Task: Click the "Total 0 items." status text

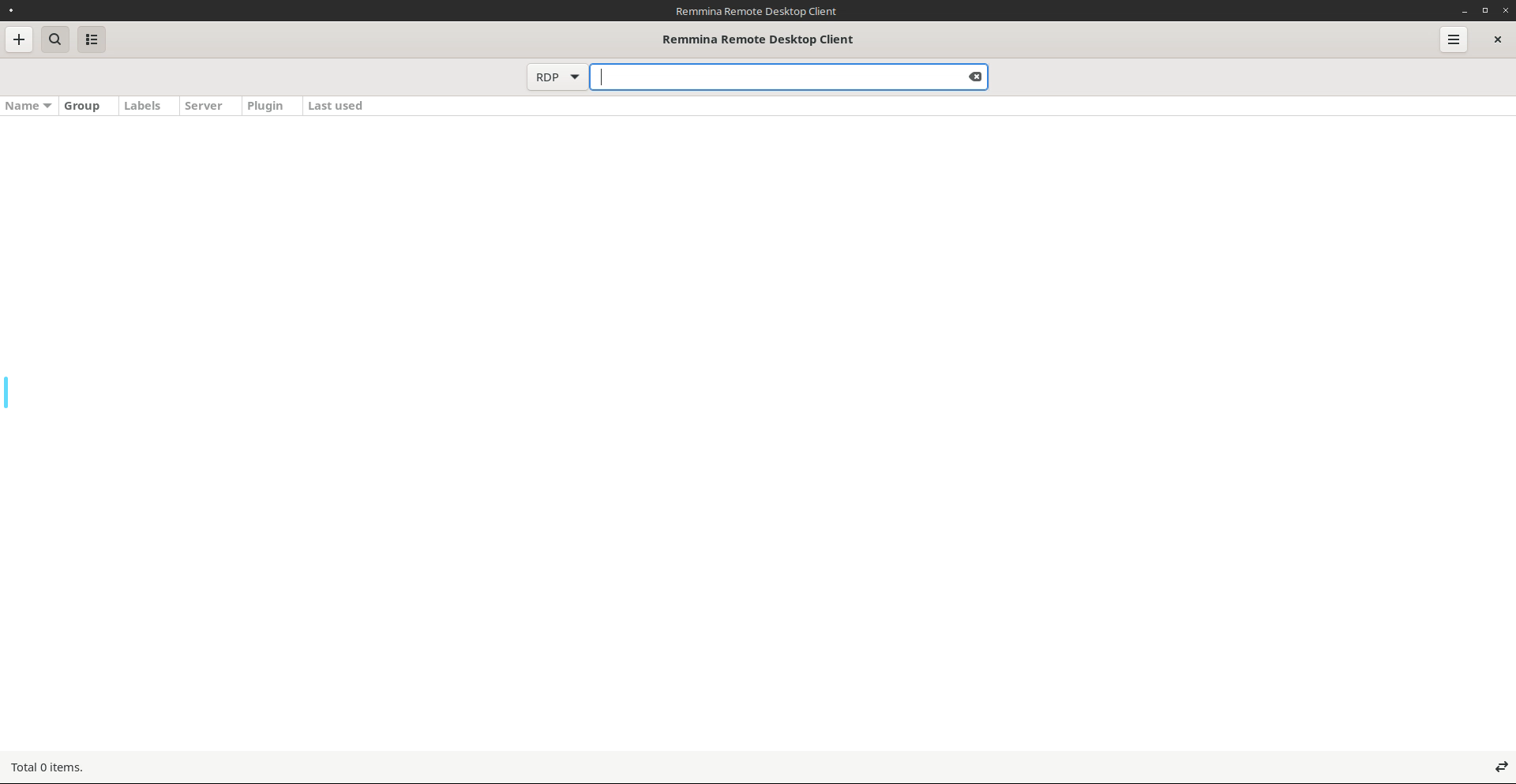Action: 47,767
